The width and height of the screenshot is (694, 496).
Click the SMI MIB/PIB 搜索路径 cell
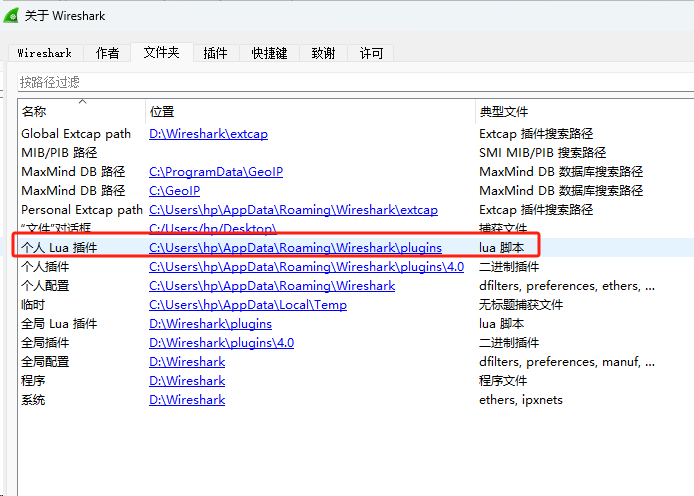543,153
